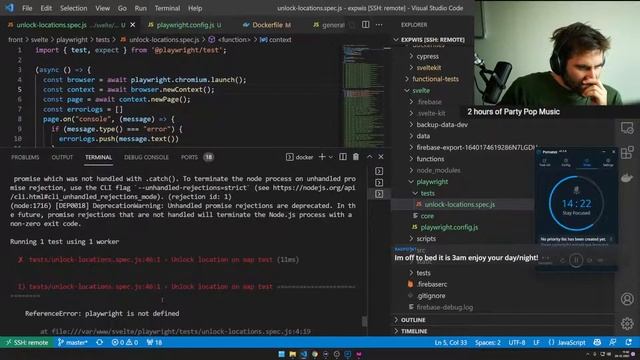Expand the TIMELINE section
Screen dimensions: 640x360
click(414, 331)
